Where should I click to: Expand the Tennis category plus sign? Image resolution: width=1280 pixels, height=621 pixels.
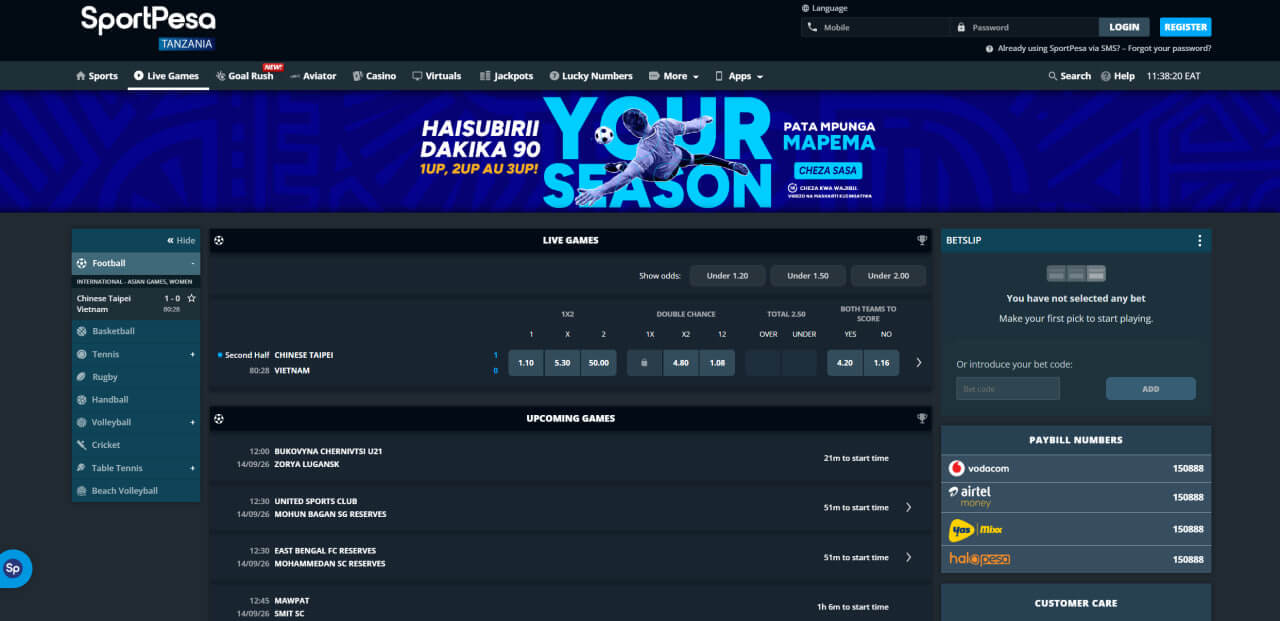tap(193, 354)
